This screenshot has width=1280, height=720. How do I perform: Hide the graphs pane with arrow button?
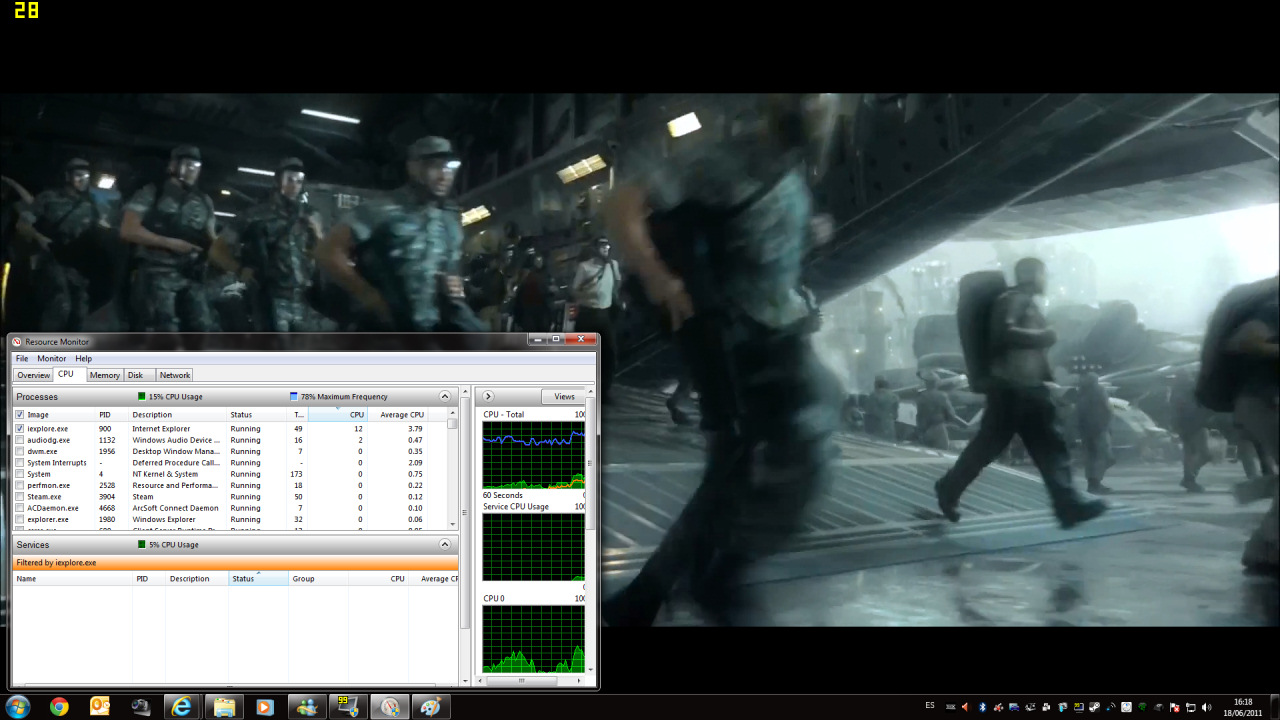(x=489, y=397)
